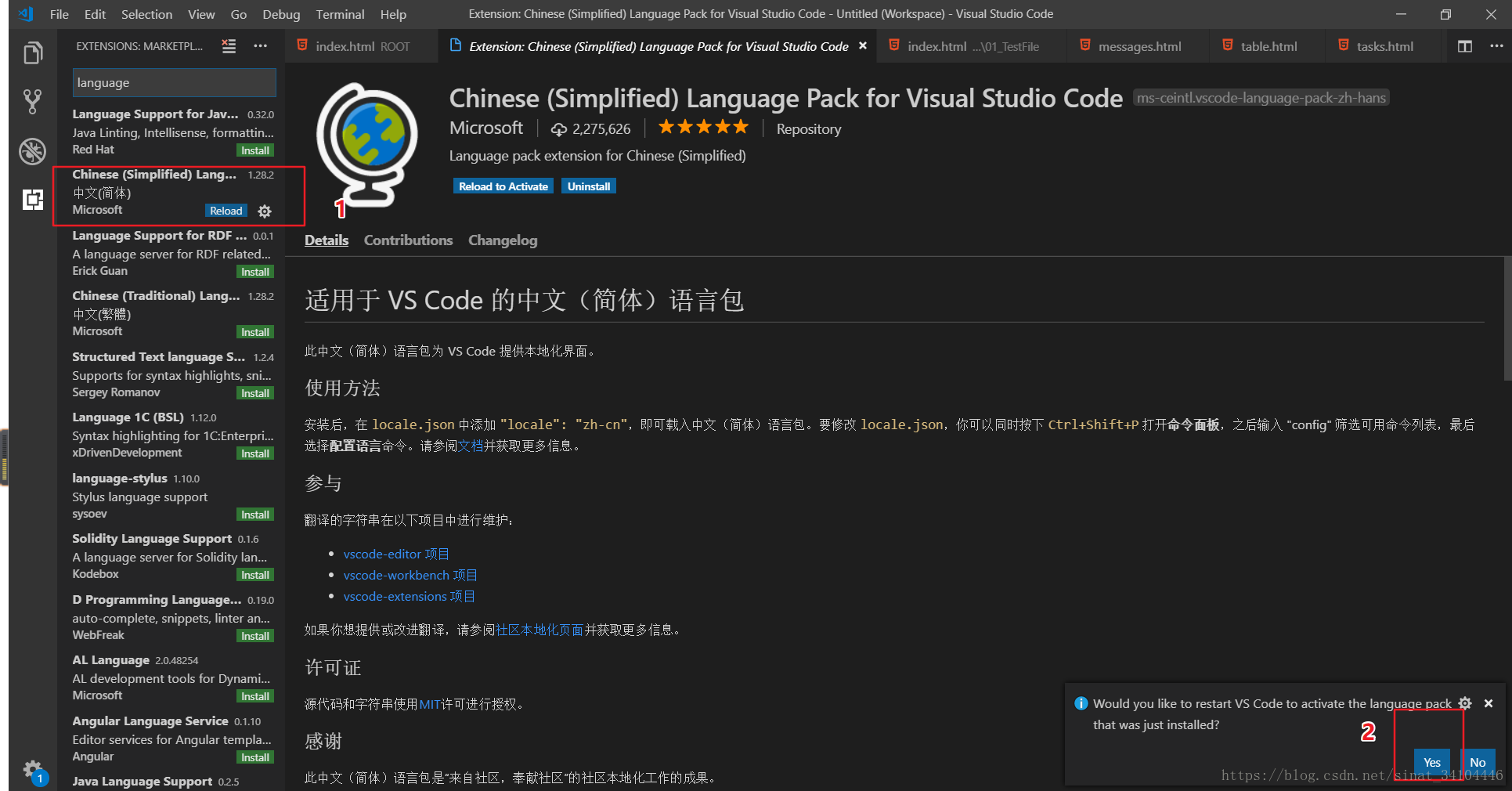Open the File menu
Viewport: 1512px width, 791px height.
(59, 14)
